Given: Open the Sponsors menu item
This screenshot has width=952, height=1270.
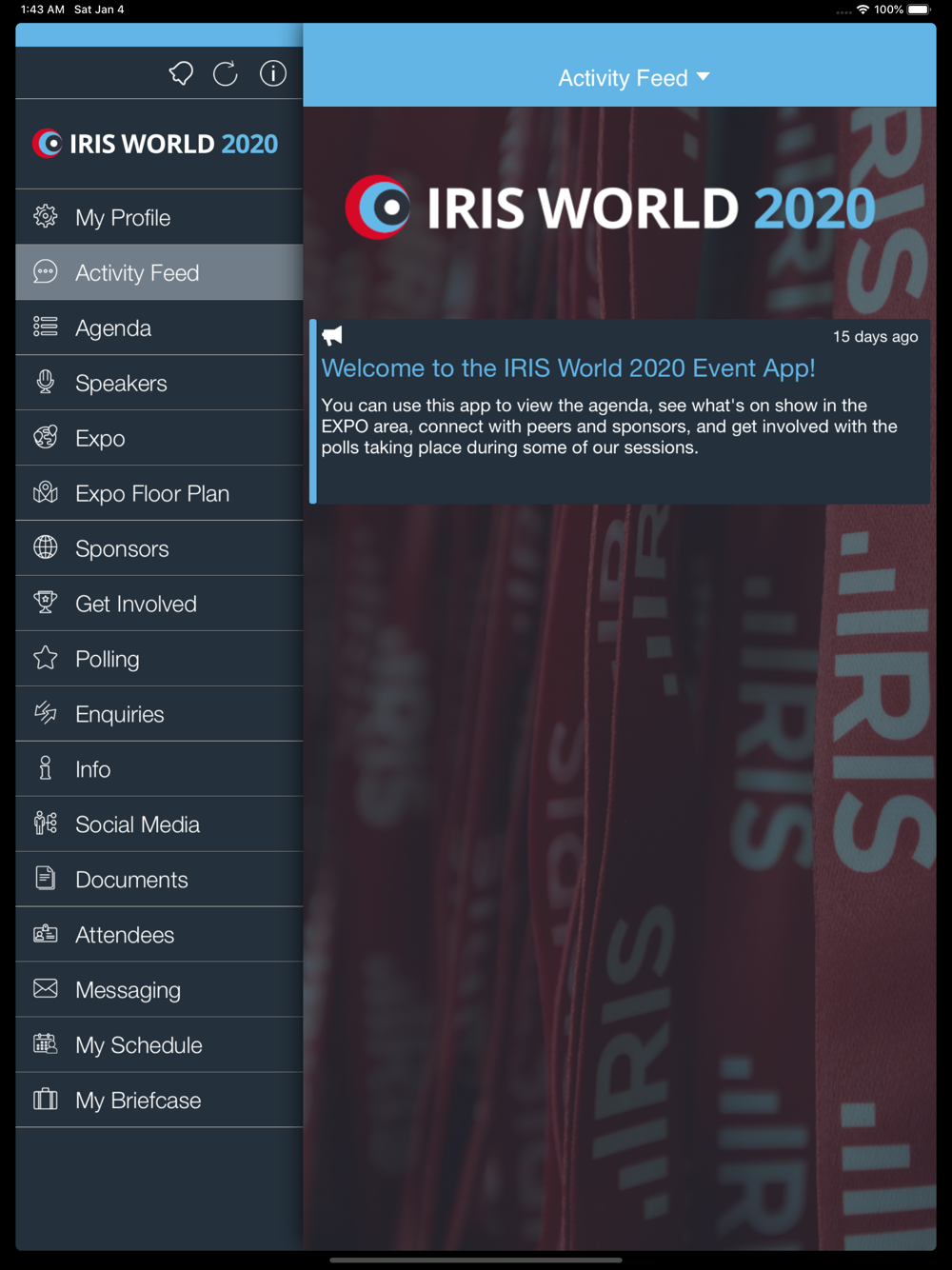Looking at the screenshot, I should coord(159,548).
